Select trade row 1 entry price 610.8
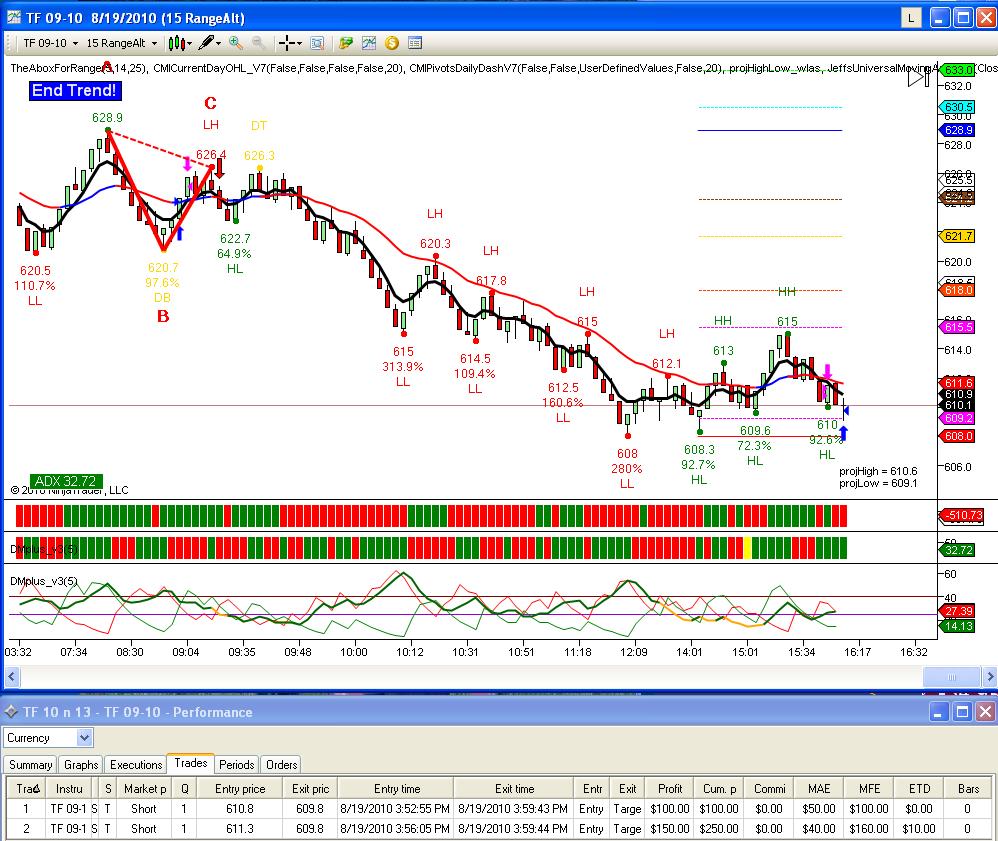Image resolution: width=998 pixels, height=841 pixels. click(240, 809)
